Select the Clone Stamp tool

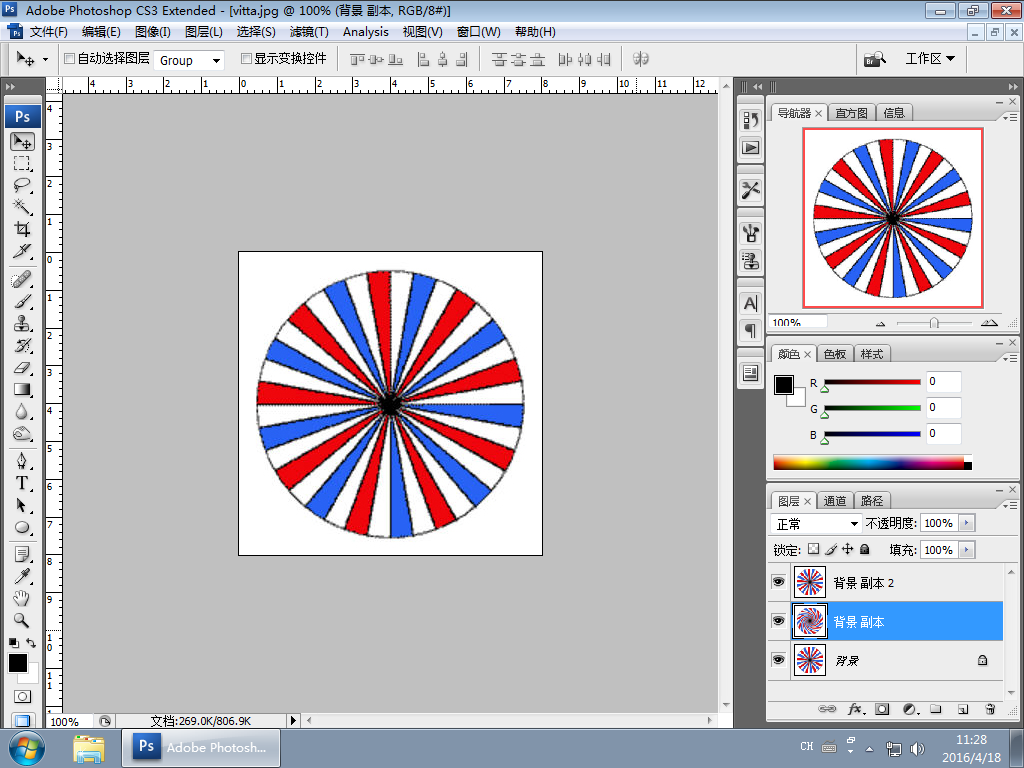point(22,323)
